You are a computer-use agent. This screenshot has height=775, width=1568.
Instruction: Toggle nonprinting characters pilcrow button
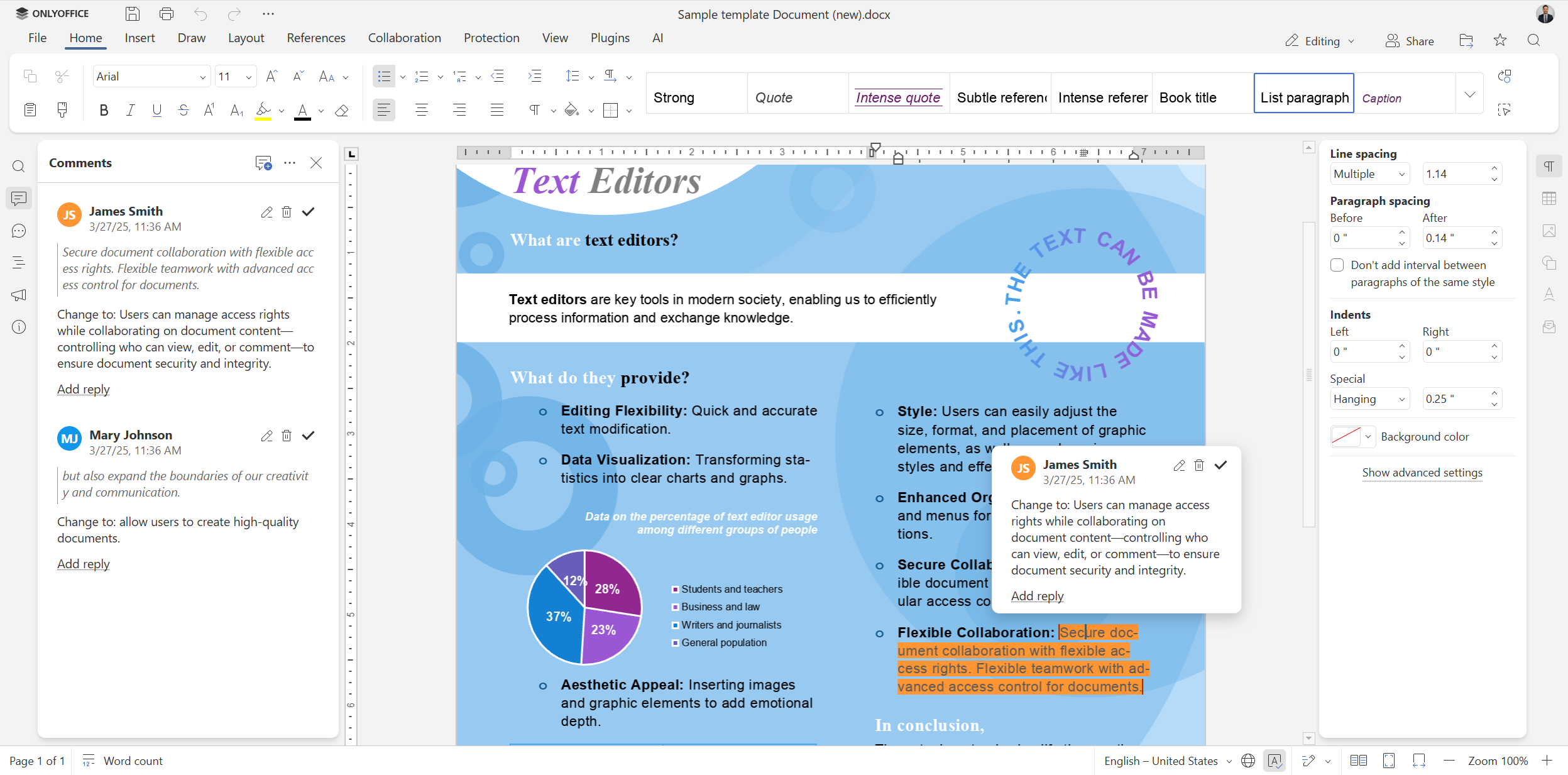(535, 111)
